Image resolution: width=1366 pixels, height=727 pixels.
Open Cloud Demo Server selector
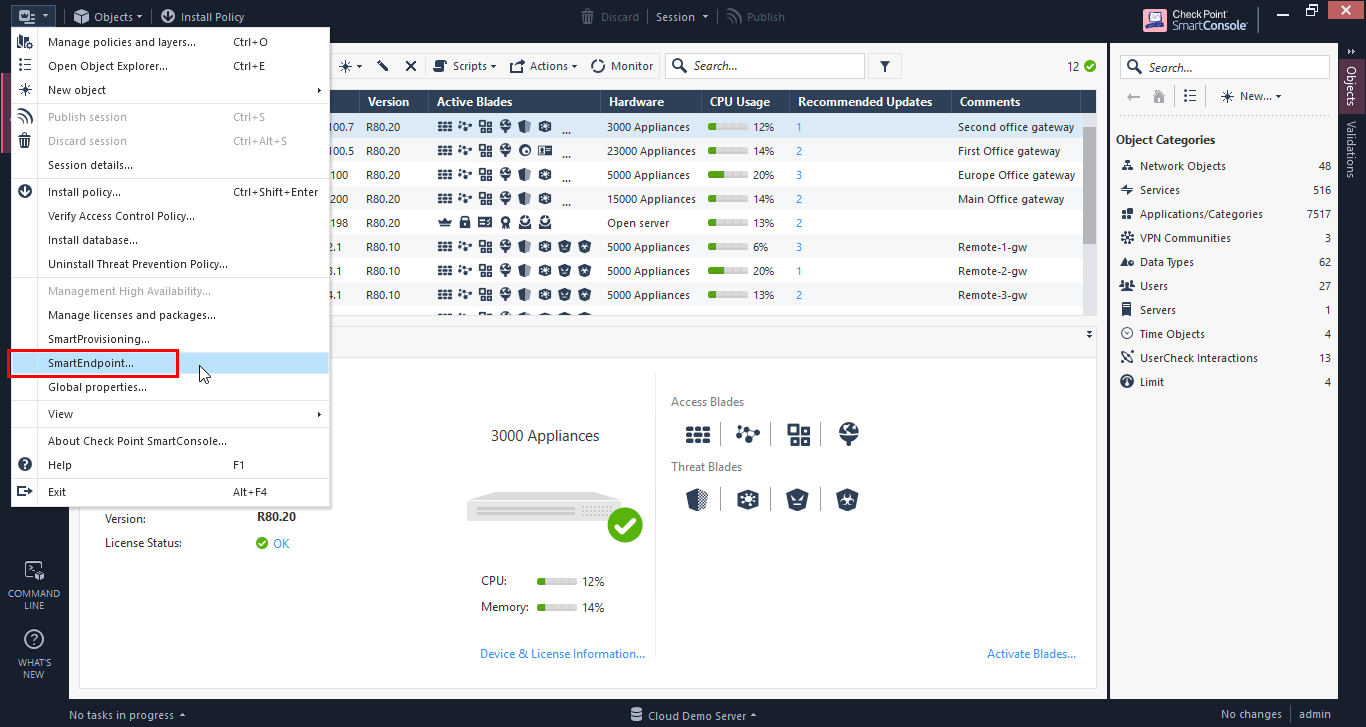tap(693, 715)
